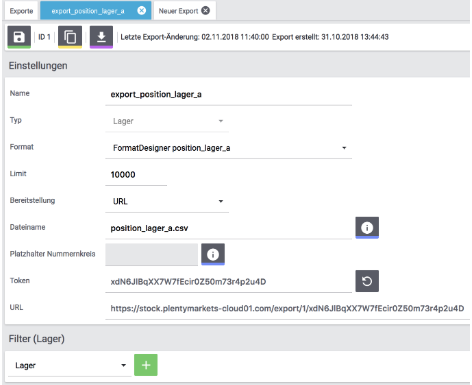Click the Einstellungen section header
This screenshot has height=385, width=472.
click(38, 66)
